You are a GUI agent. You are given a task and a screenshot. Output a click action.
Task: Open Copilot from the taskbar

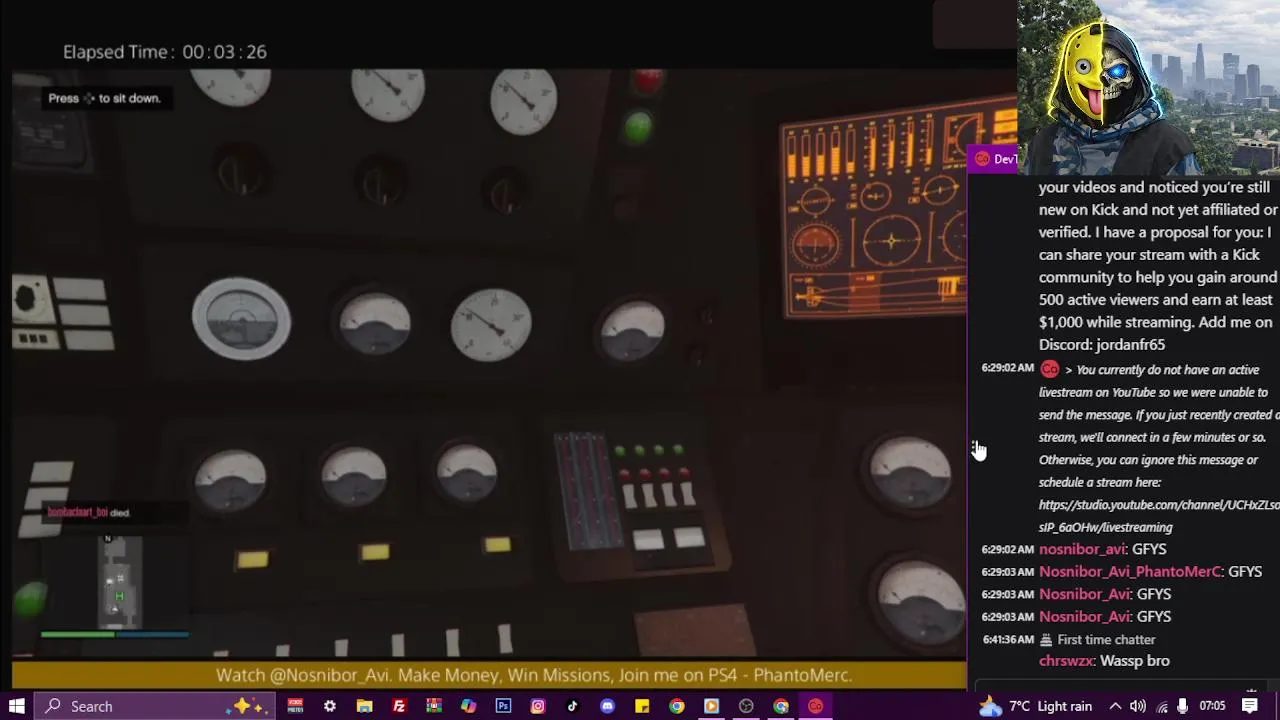click(x=468, y=706)
